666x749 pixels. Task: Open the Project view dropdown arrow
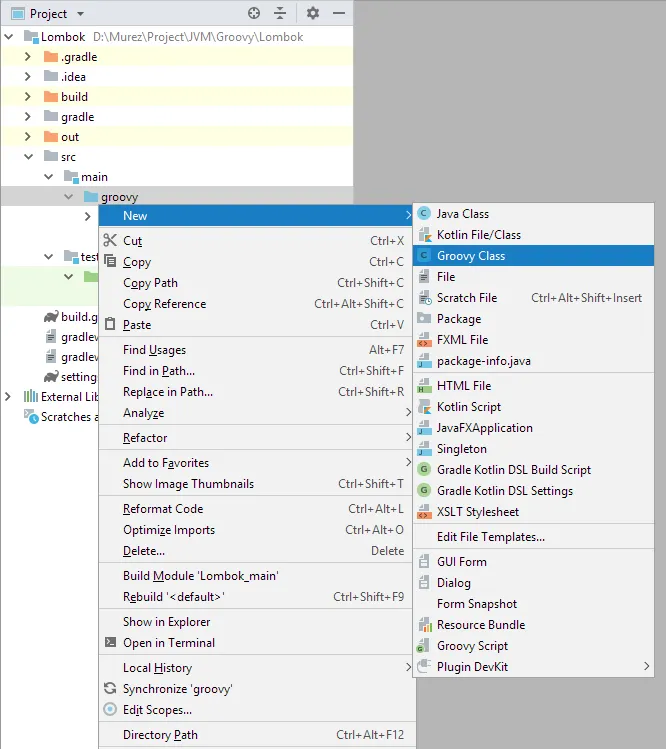[x=81, y=14]
